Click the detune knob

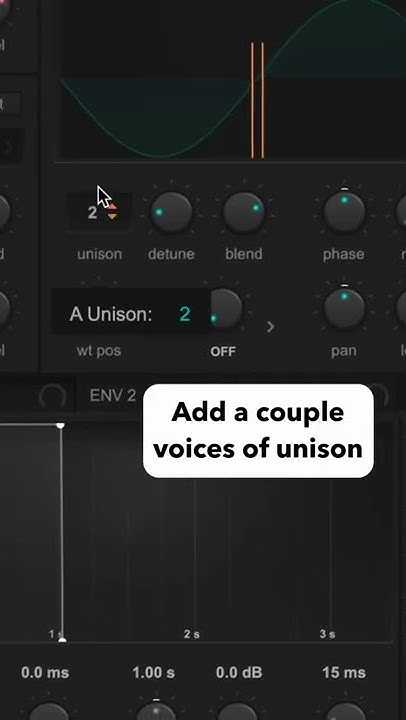[171, 213]
